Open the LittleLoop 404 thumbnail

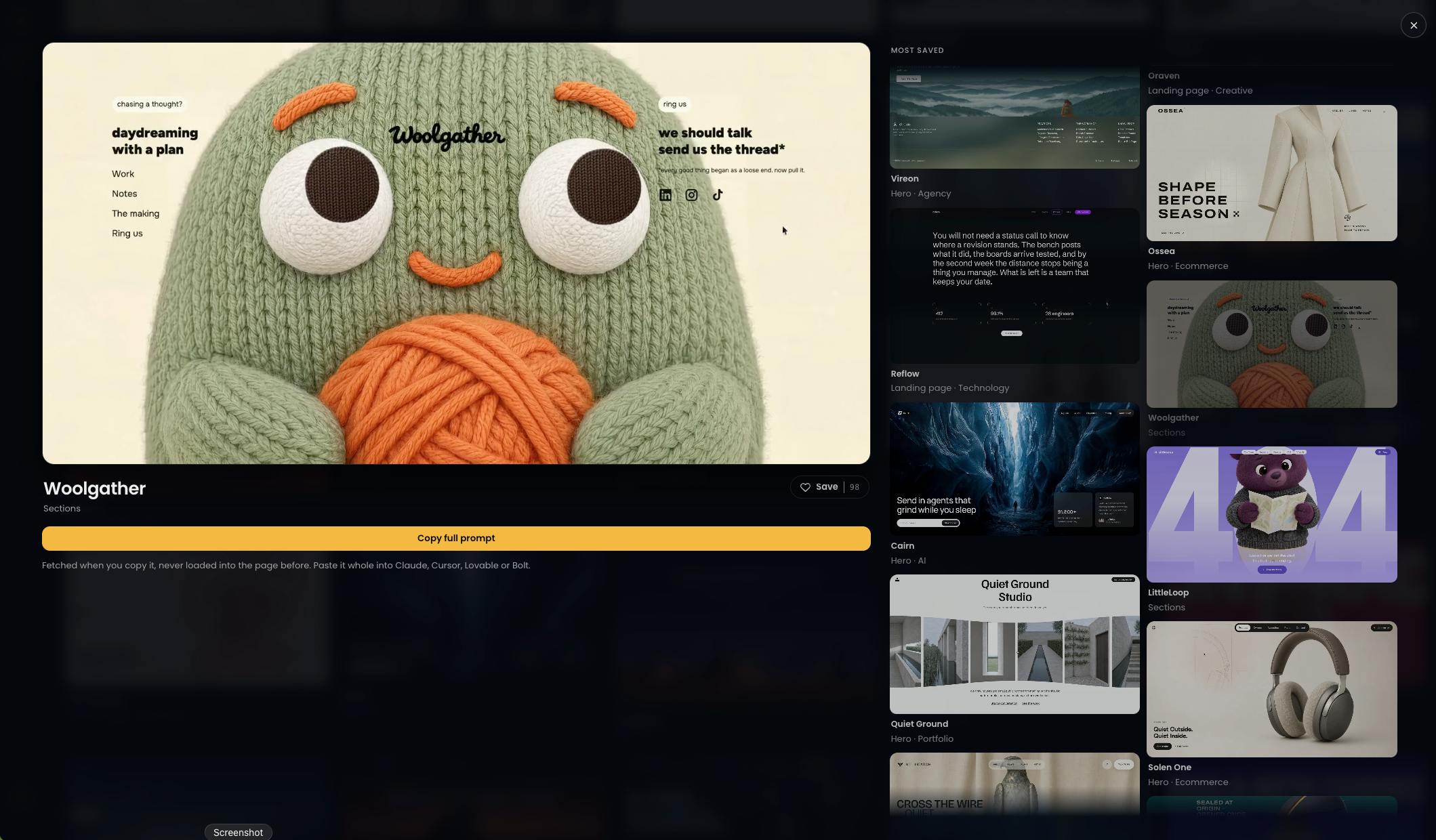coord(1271,514)
